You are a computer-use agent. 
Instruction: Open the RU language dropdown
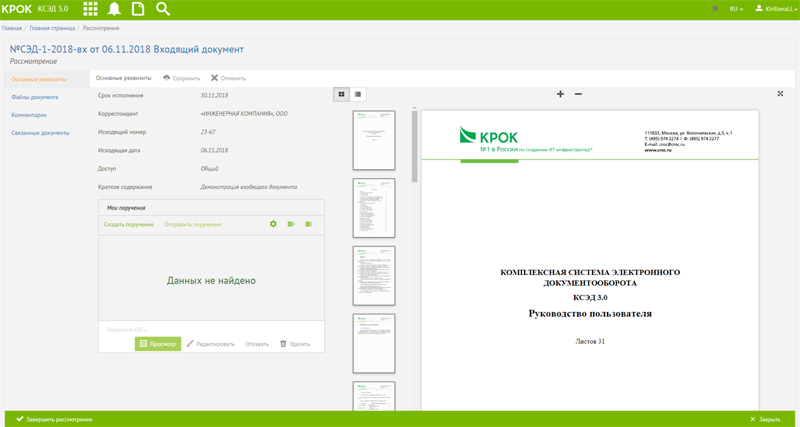(x=736, y=9)
